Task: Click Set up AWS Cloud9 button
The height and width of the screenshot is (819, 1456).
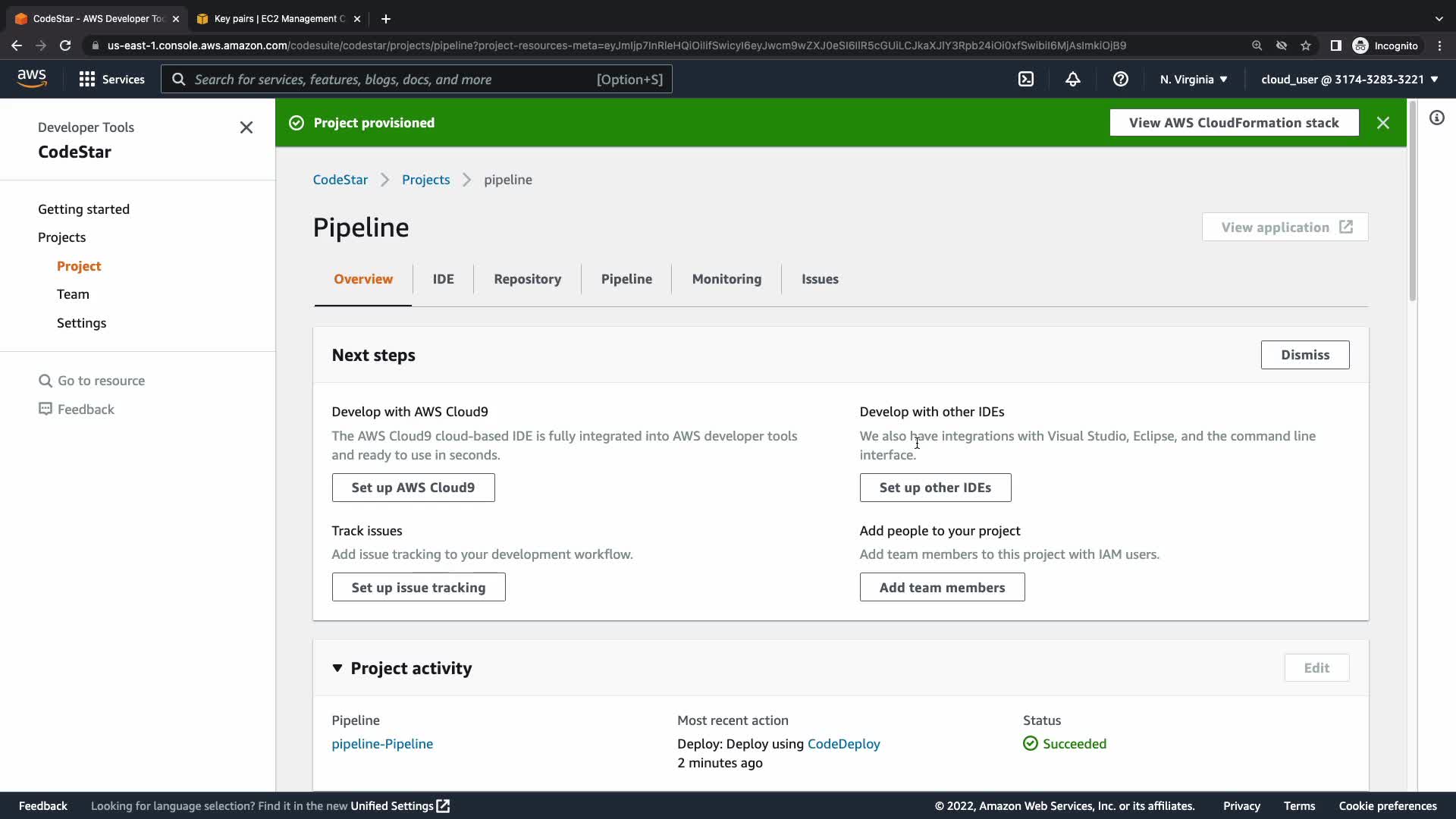Action: (413, 488)
